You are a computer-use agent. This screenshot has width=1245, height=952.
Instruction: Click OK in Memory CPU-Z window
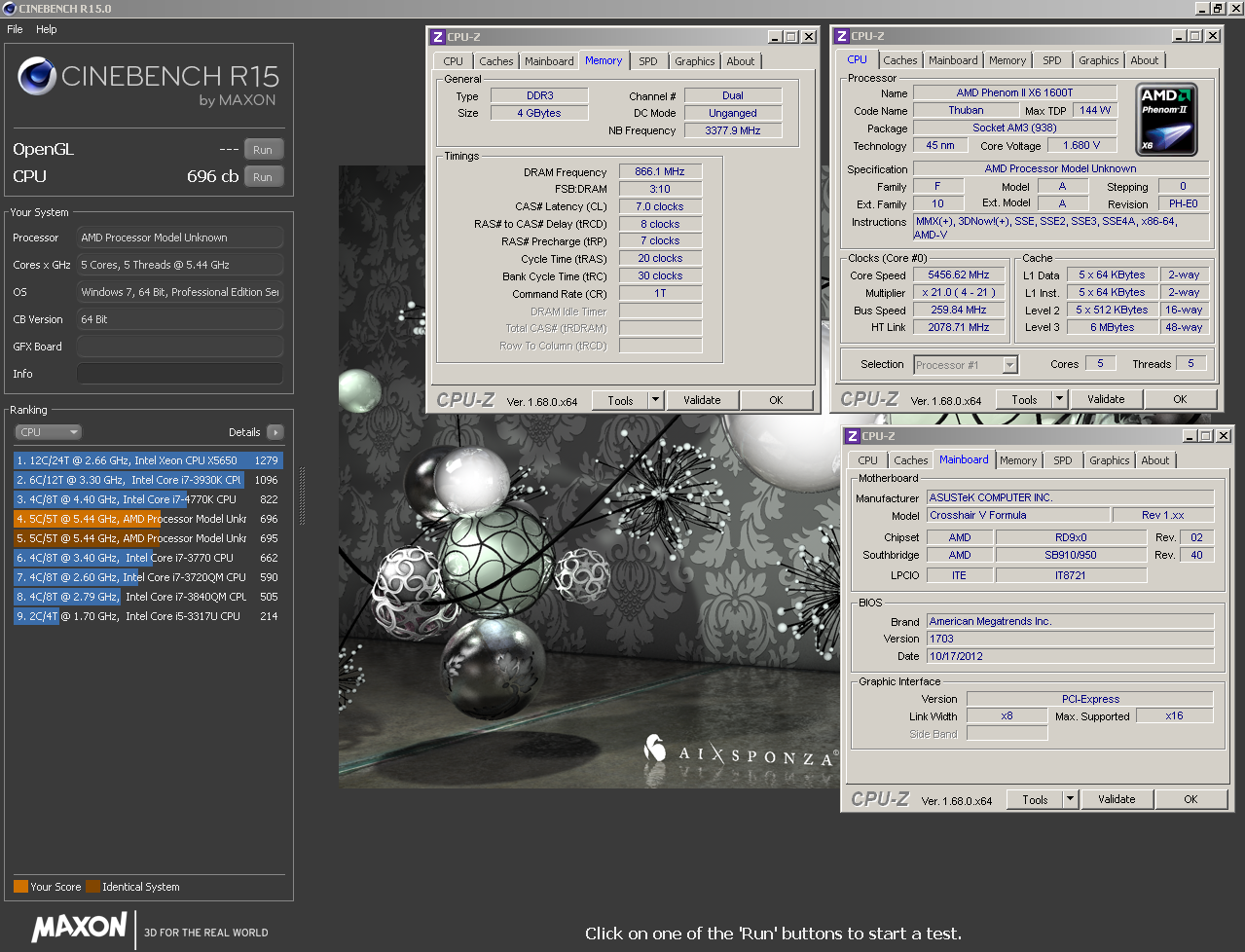776,400
